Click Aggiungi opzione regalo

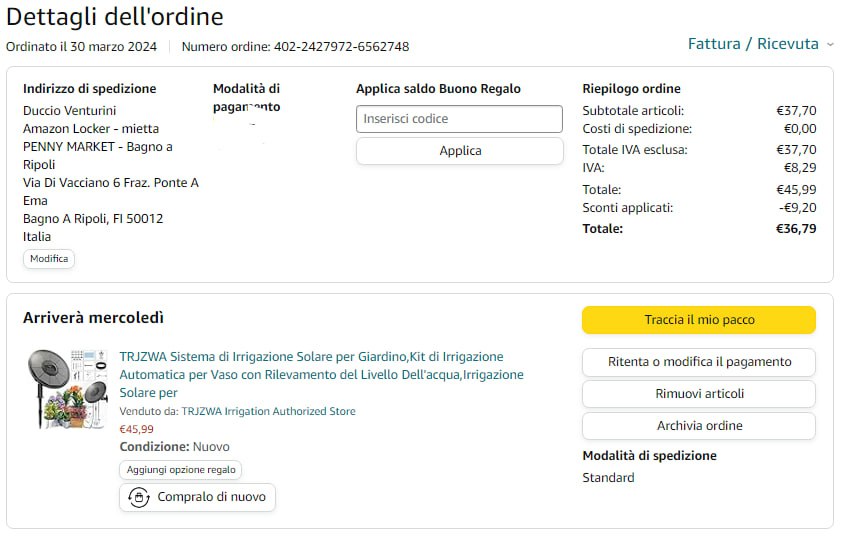tap(180, 470)
